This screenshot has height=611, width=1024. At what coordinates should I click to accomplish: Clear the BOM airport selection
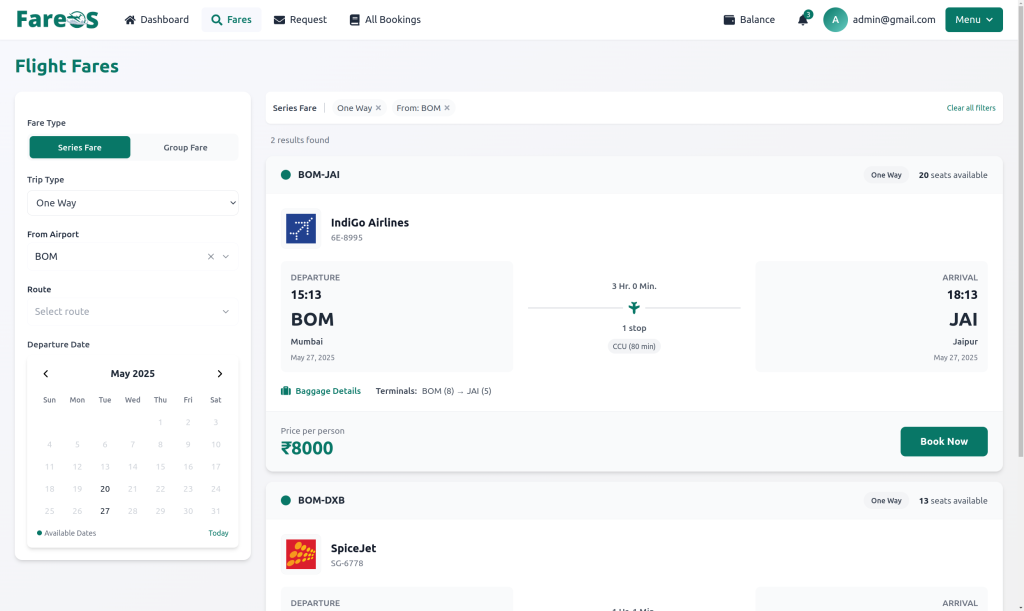coord(211,257)
